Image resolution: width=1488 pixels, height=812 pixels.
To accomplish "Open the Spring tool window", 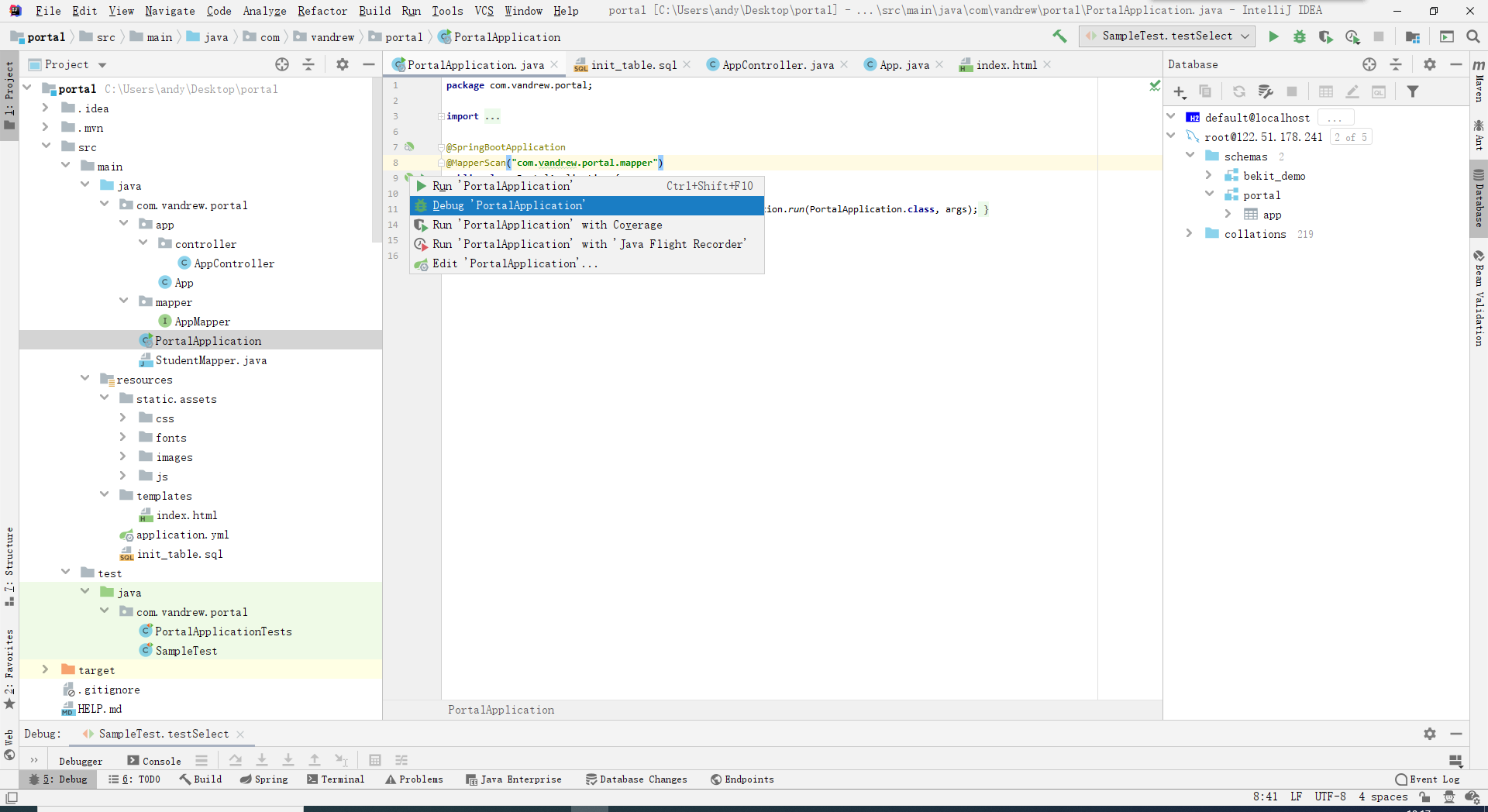I will pos(263,779).
